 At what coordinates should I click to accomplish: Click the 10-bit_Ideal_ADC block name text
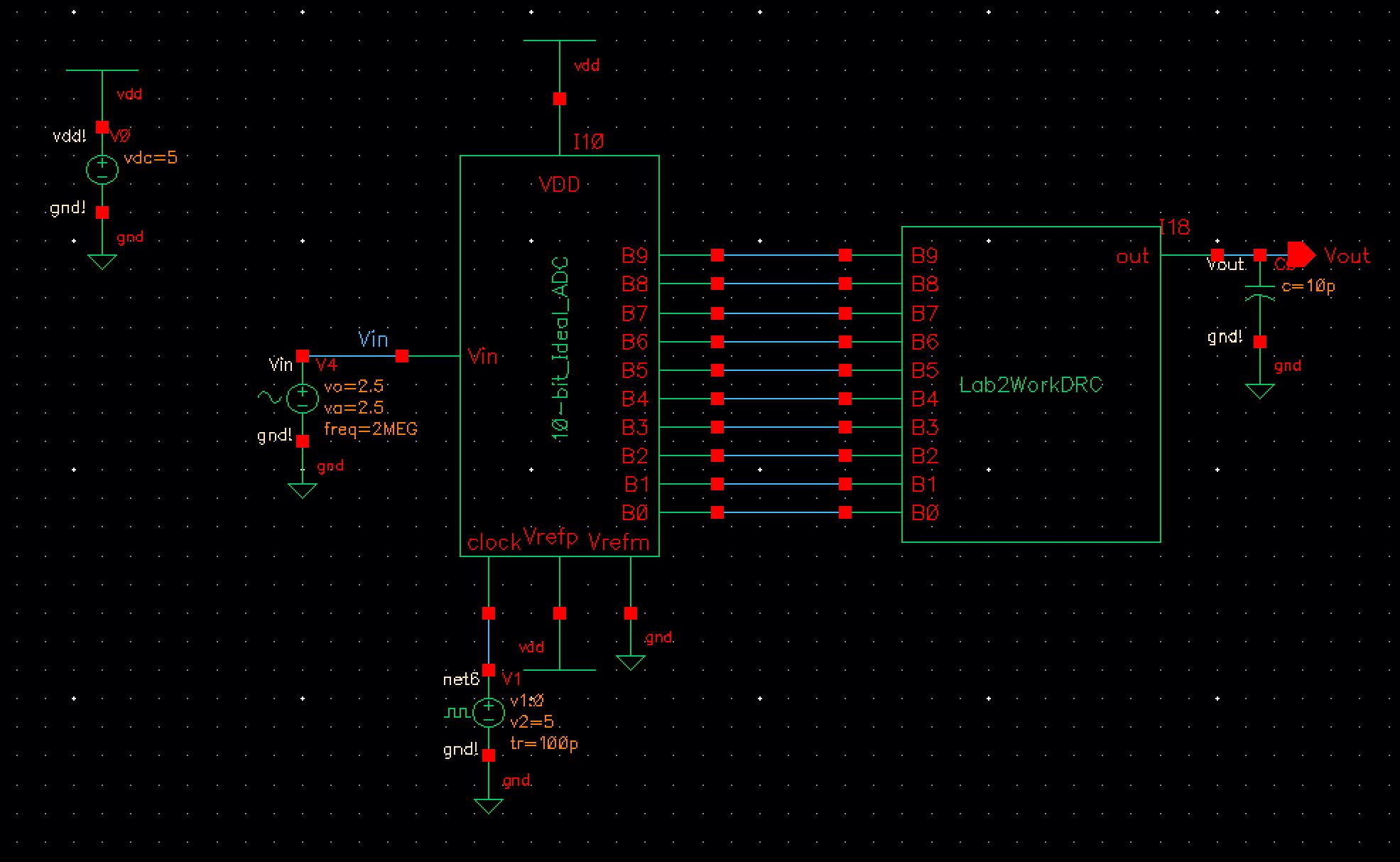560,348
